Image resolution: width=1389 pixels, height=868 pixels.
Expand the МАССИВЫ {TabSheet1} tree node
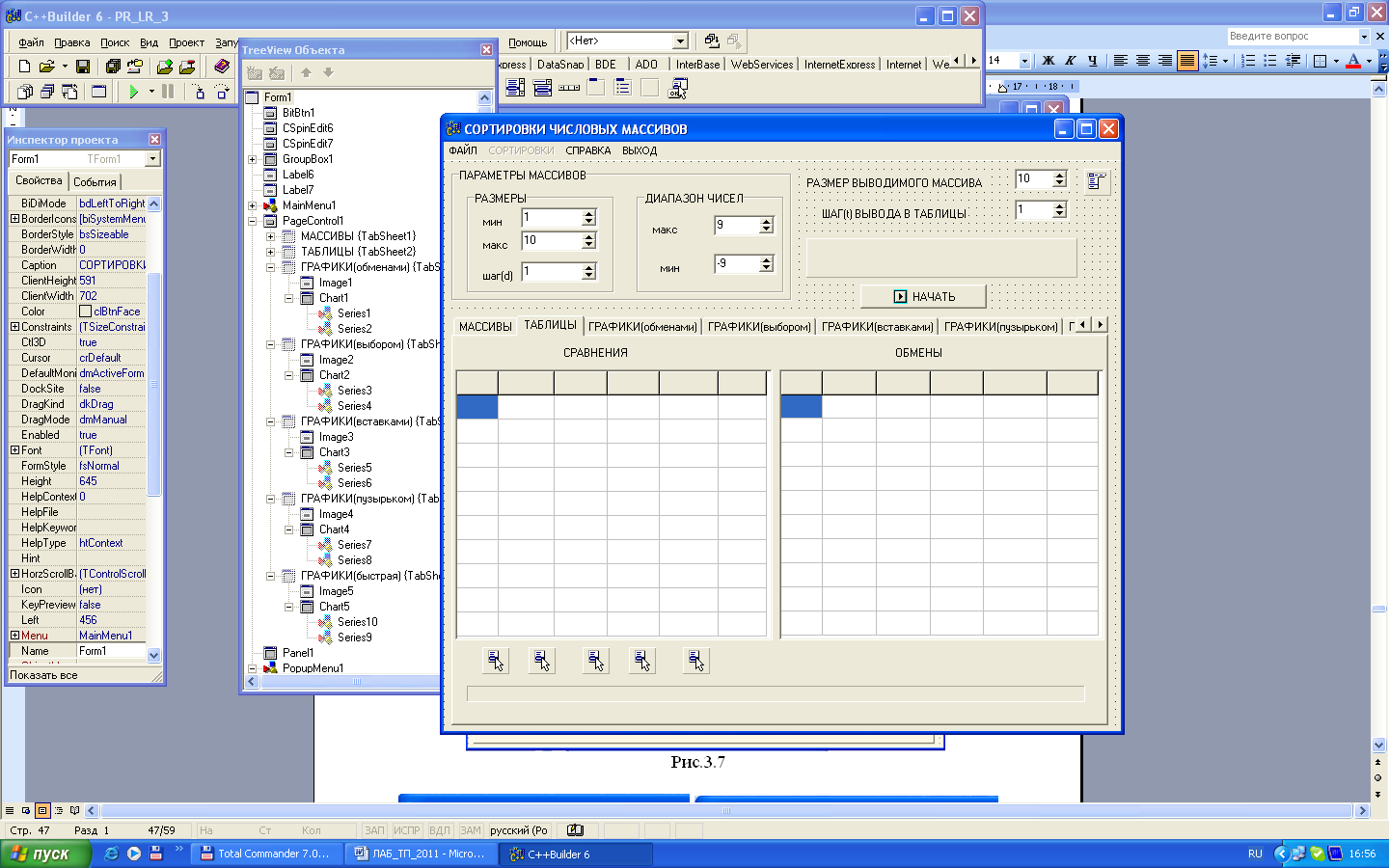[x=271, y=236]
